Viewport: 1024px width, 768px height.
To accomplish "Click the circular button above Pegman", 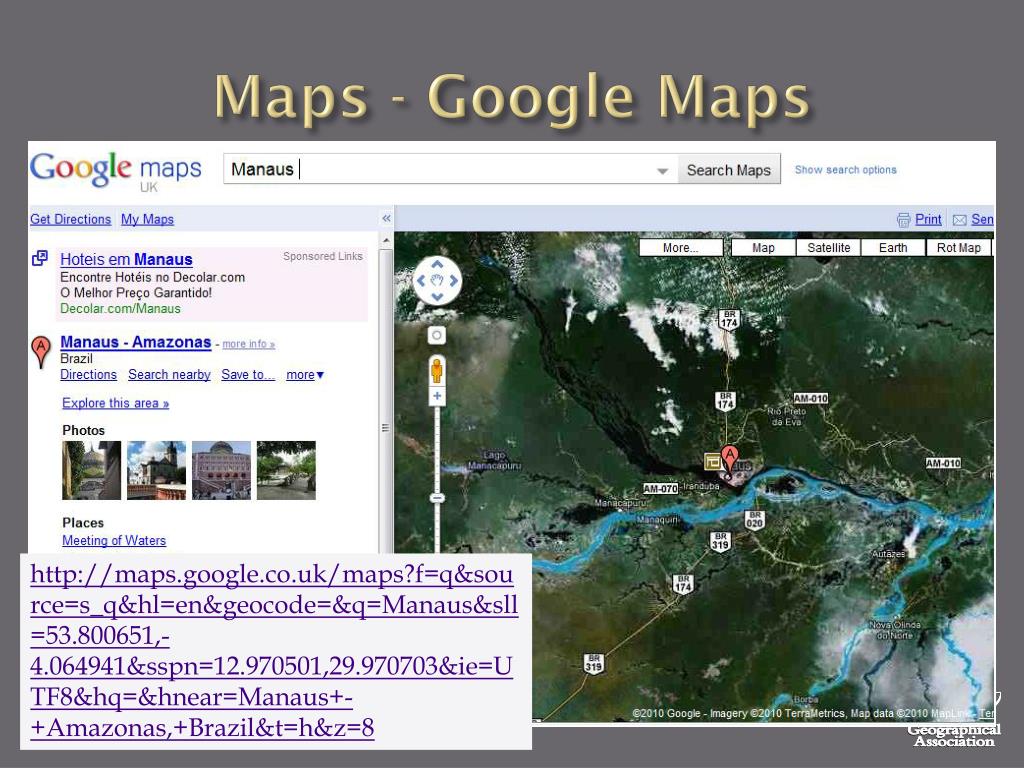I will click(x=436, y=335).
